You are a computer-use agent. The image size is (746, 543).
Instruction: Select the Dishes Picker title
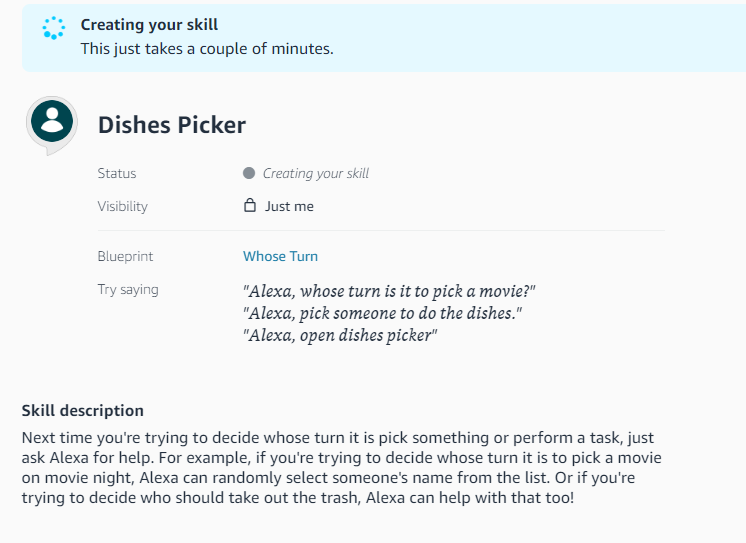tap(172, 125)
